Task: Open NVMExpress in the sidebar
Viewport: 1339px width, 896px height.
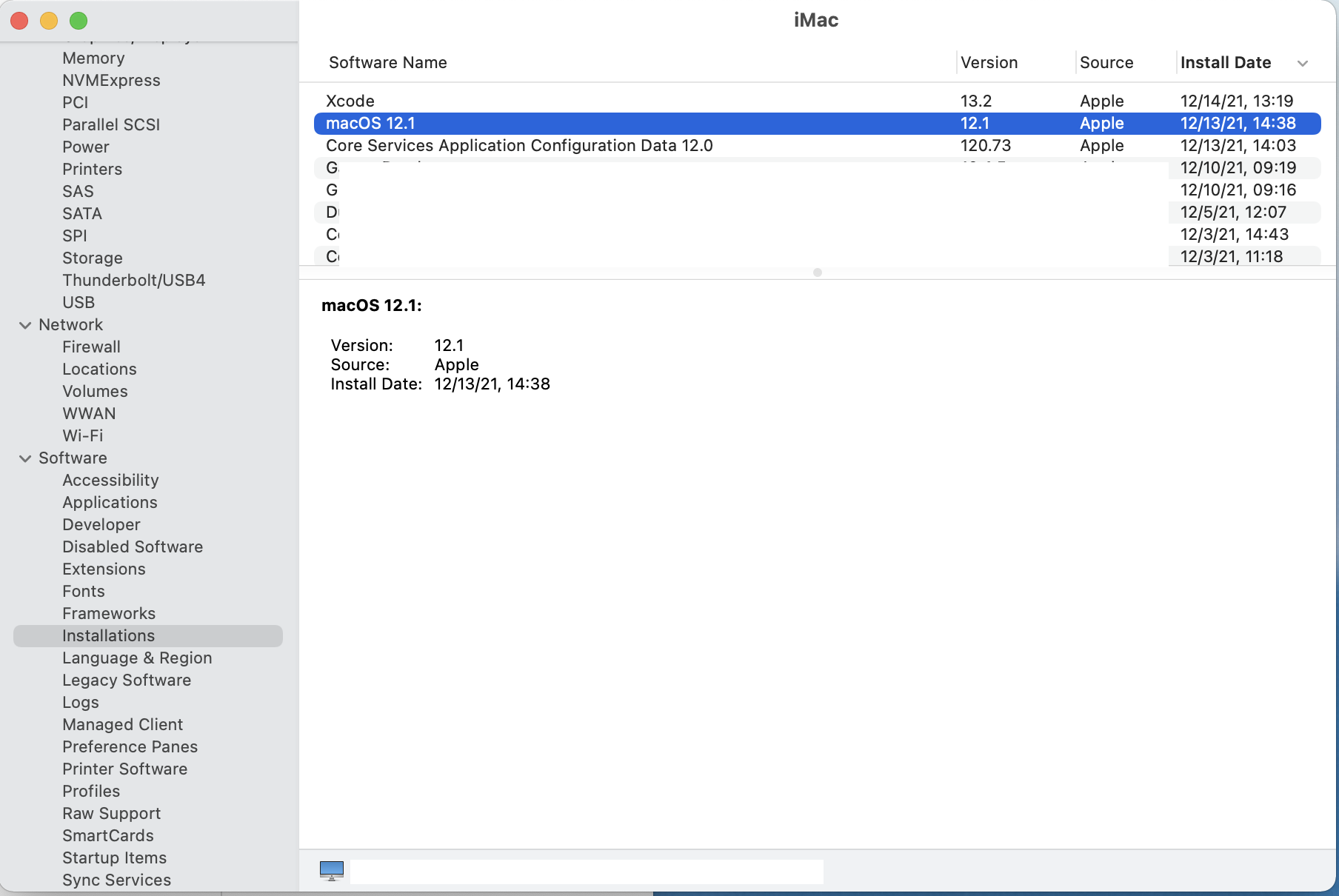Action: [111, 81]
